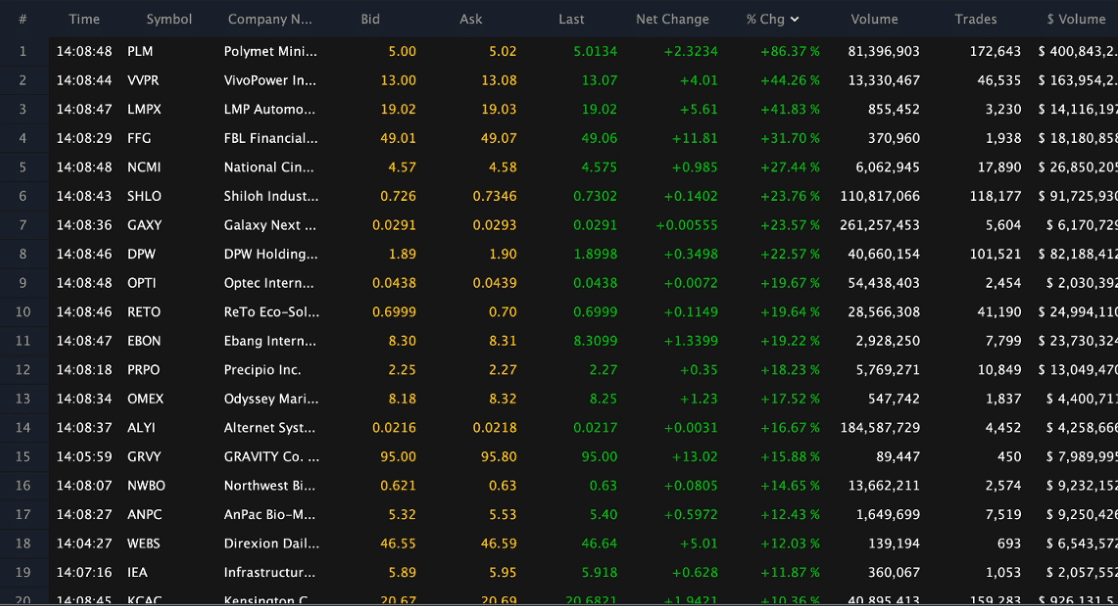Select the PRPO ticker symbol
The height and width of the screenshot is (606, 1118).
point(143,370)
